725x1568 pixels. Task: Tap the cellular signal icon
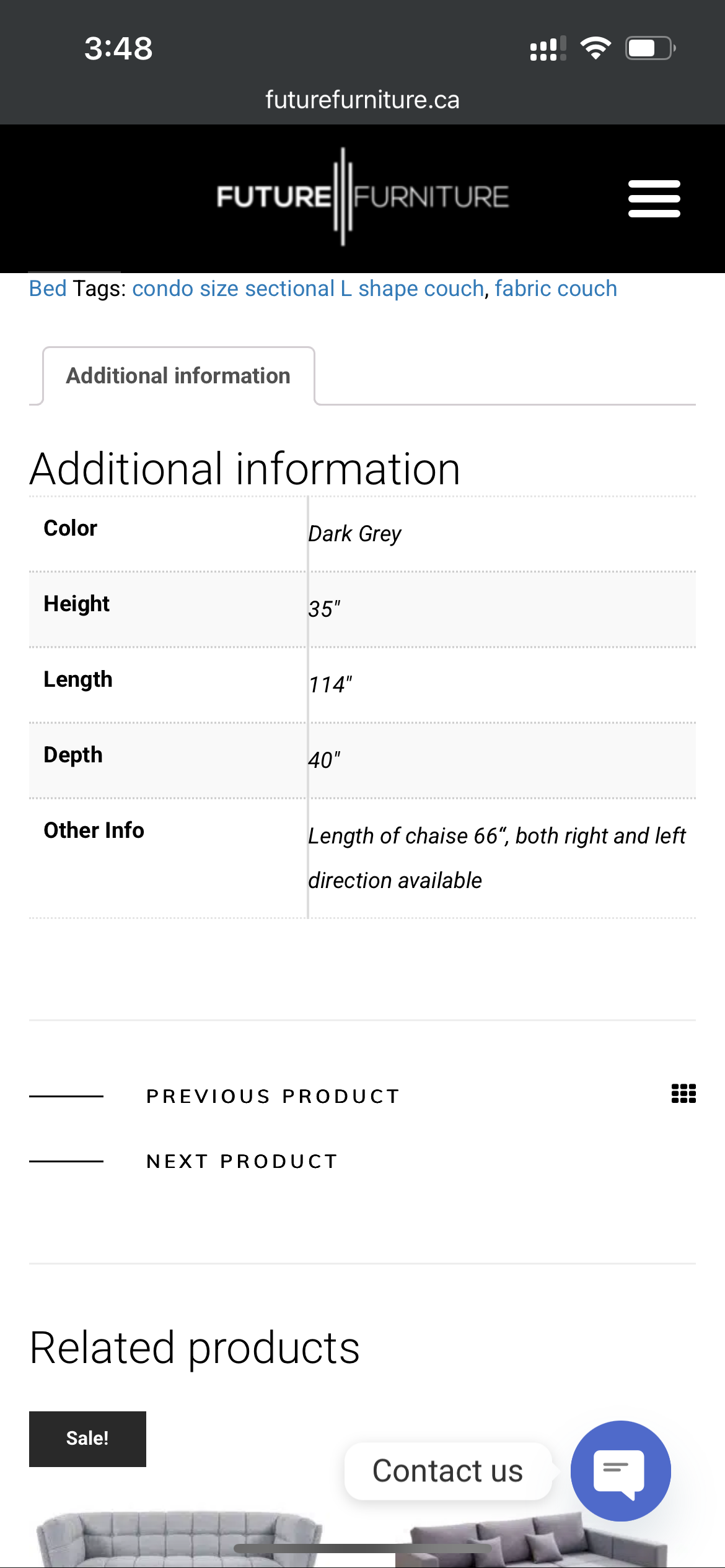coord(548,49)
